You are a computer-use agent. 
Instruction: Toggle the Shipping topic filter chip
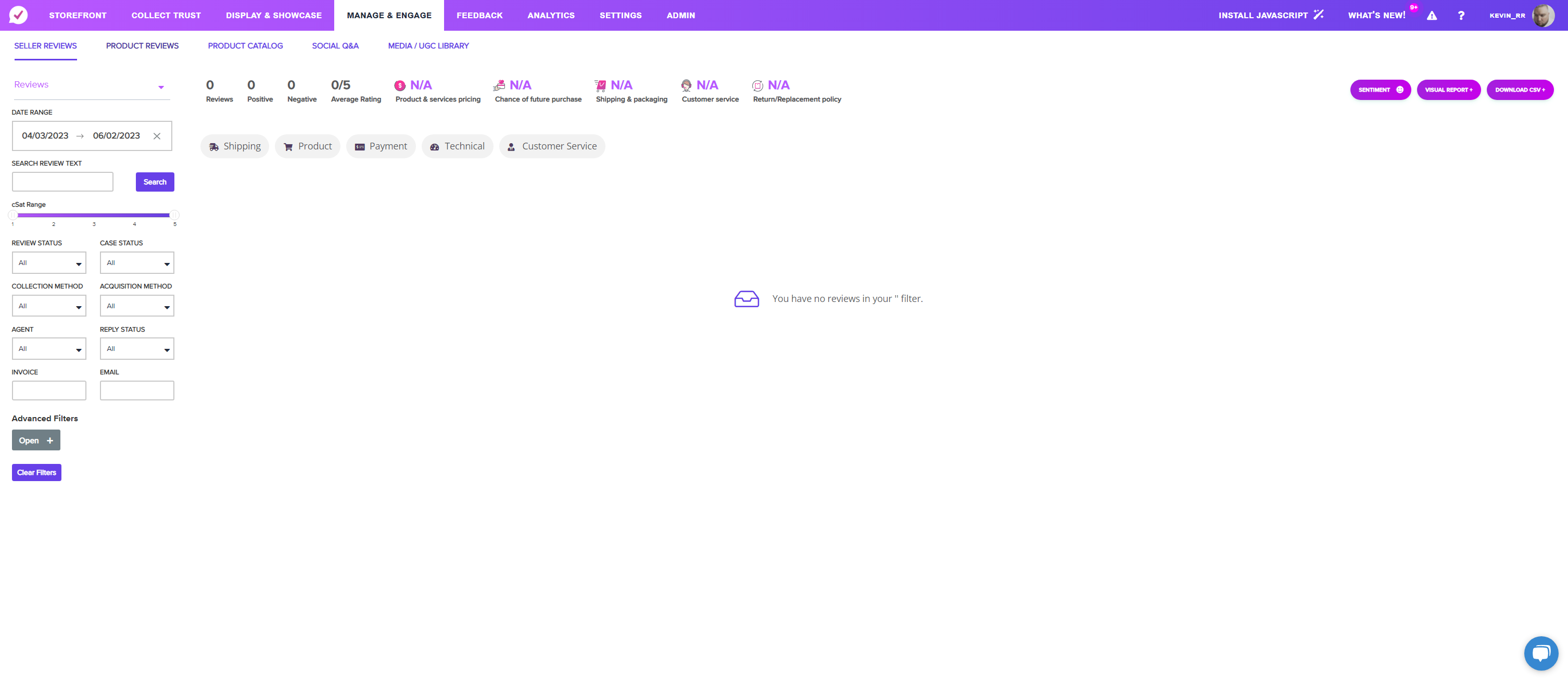[234, 146]
